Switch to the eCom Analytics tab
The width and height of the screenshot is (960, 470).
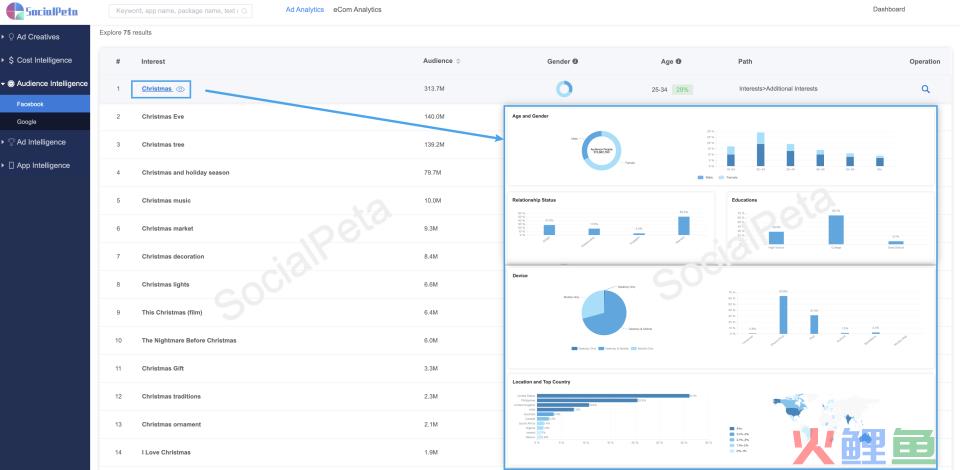point(357,10)
